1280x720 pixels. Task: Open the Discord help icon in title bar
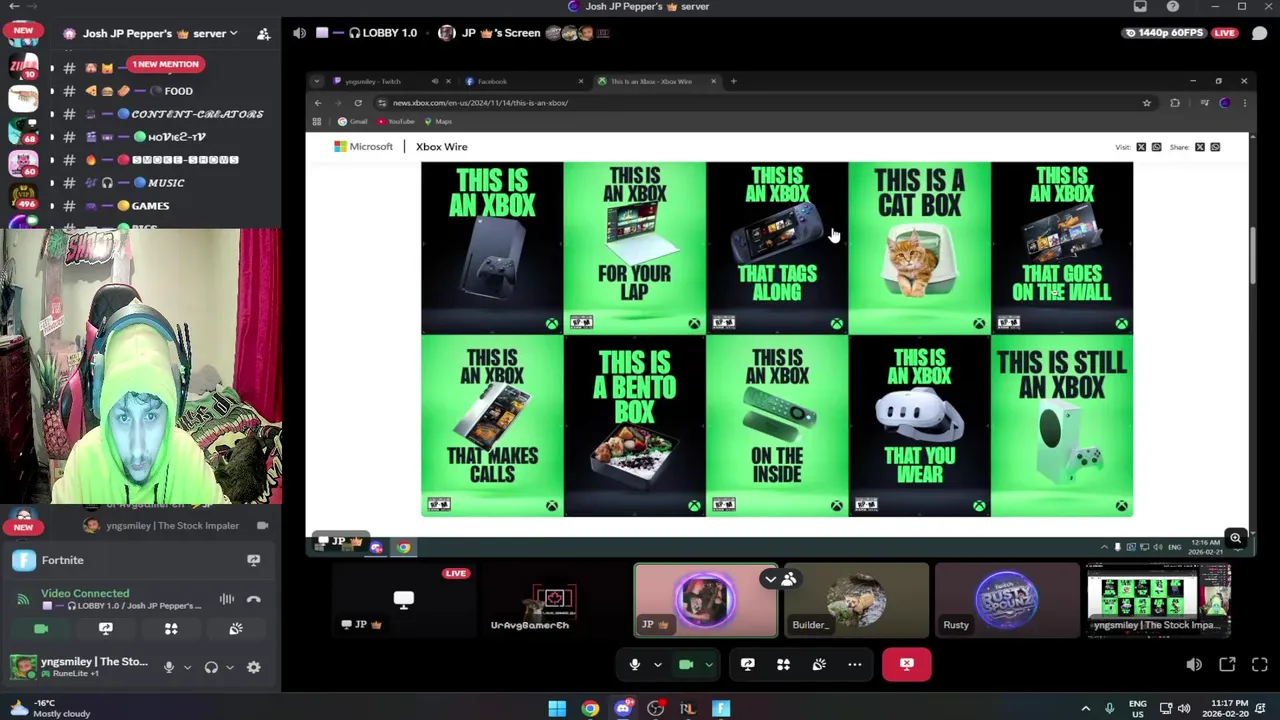coord(1173,7)
